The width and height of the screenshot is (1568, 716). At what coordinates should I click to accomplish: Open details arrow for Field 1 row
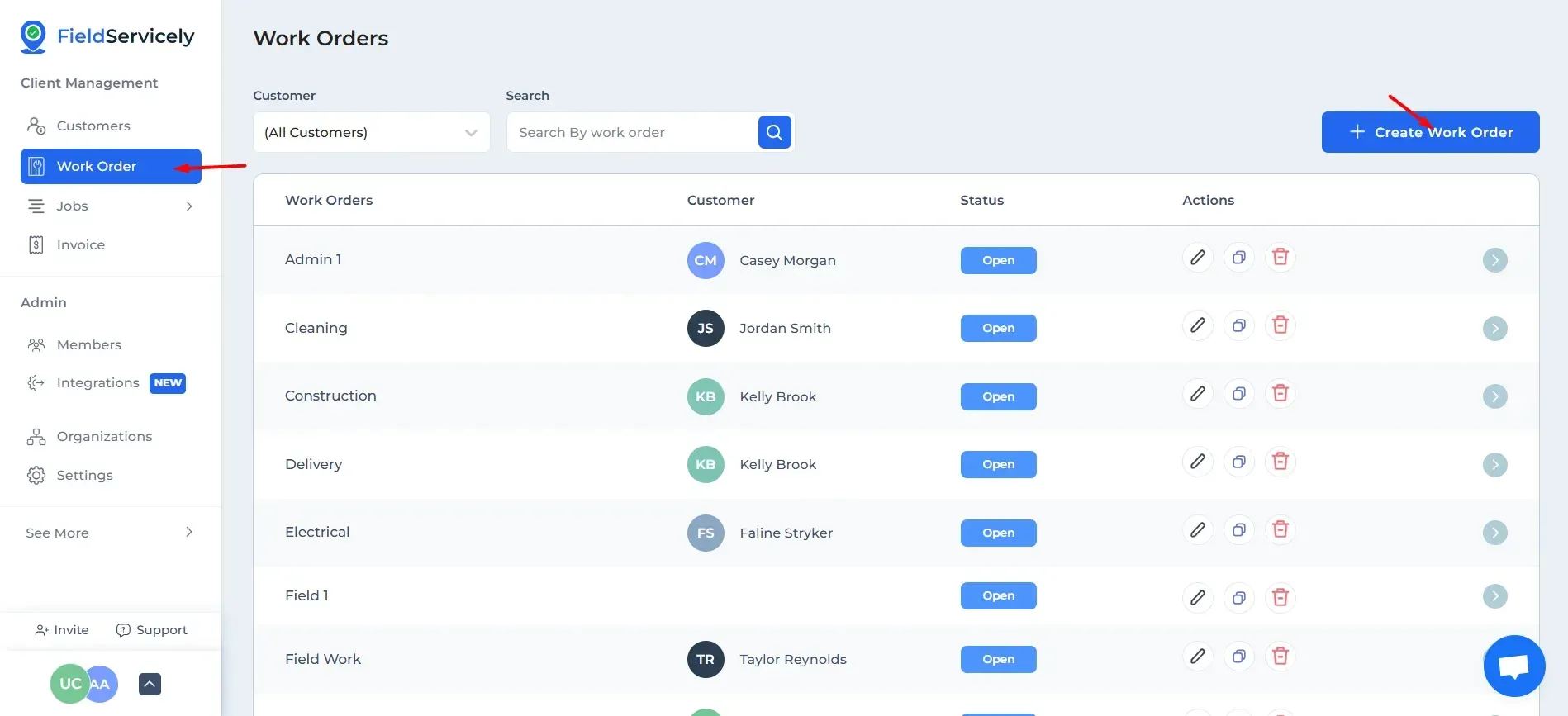click(1494, 596)
